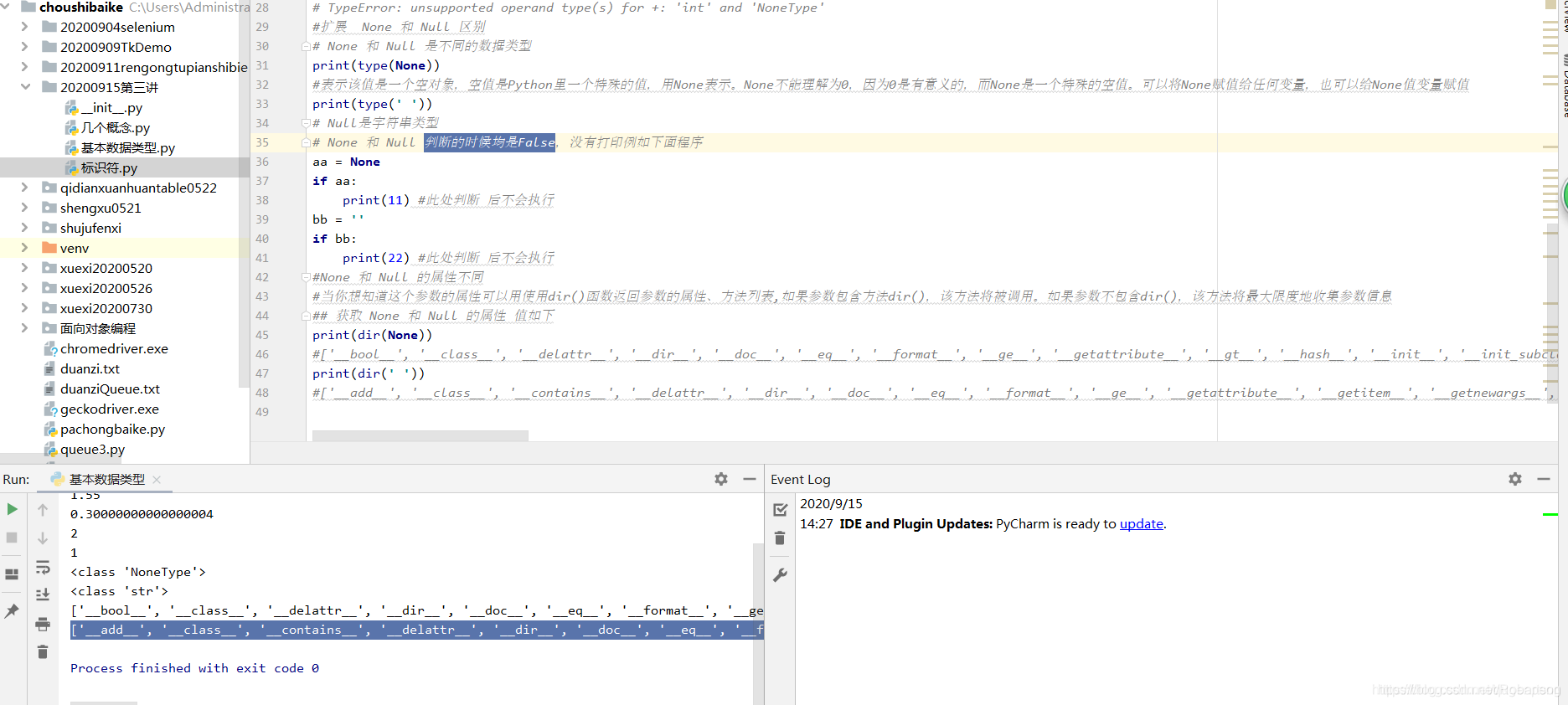Expand the 20200904selenium folder
Viewport: 1568px width, 705px height.
coord(24,27)
